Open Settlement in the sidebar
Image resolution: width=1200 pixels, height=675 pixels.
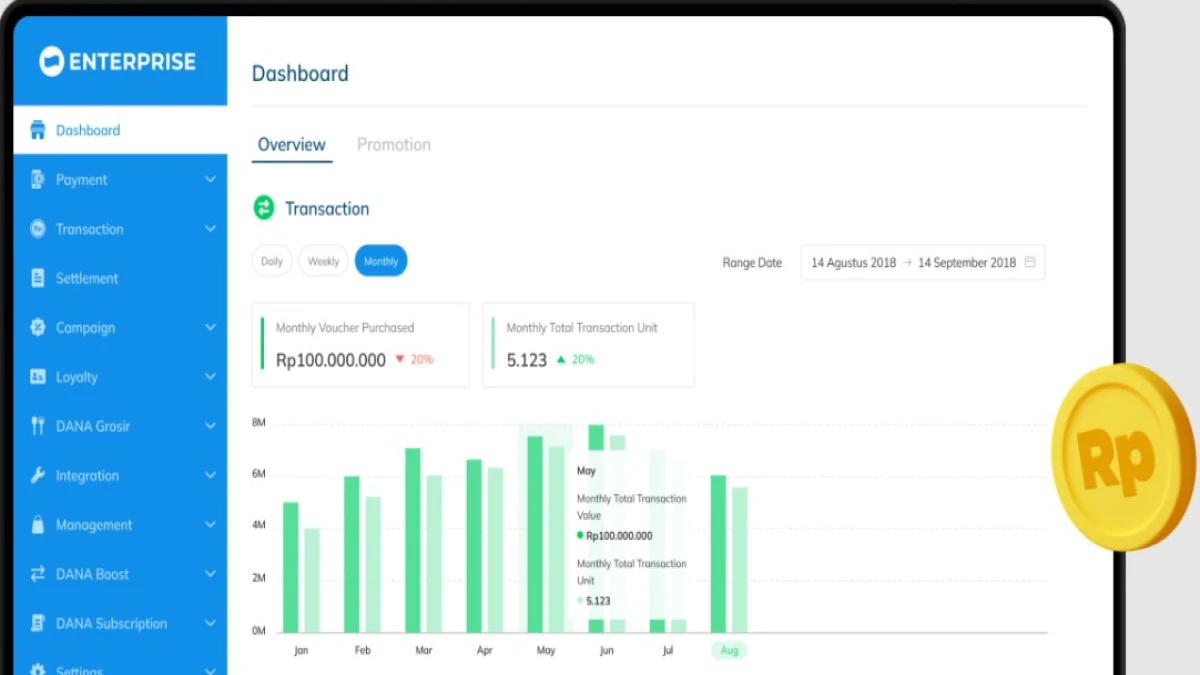point(120,278)
